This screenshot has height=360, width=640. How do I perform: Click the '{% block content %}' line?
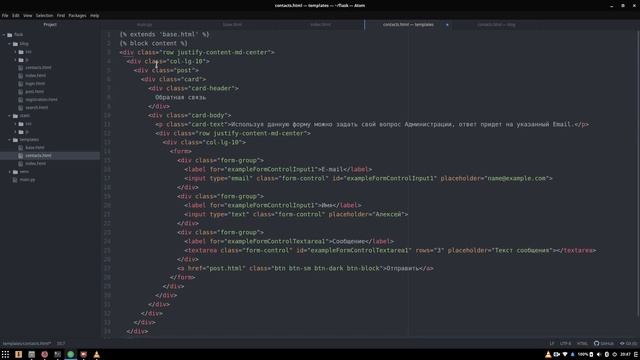pyautogui.click(x=153, y=44)
